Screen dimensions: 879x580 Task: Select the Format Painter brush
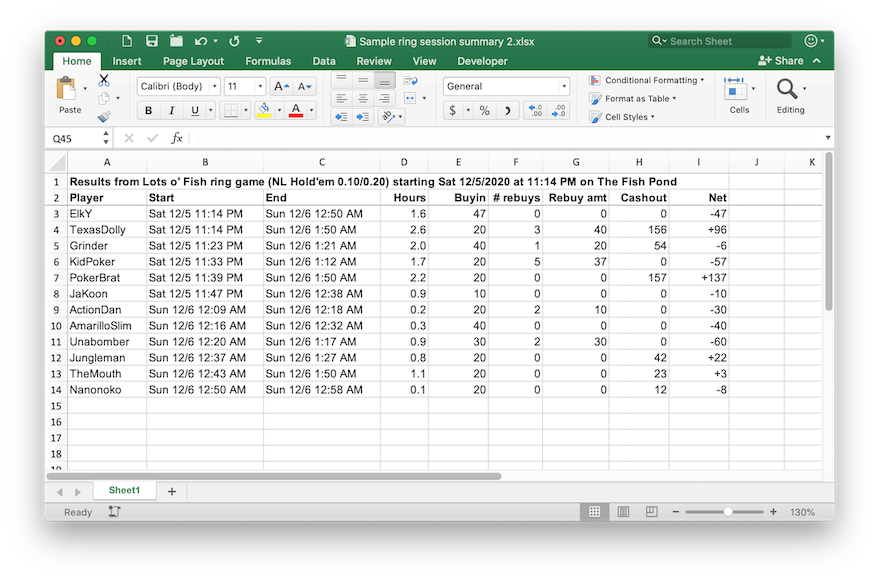[x=104, y=117]
